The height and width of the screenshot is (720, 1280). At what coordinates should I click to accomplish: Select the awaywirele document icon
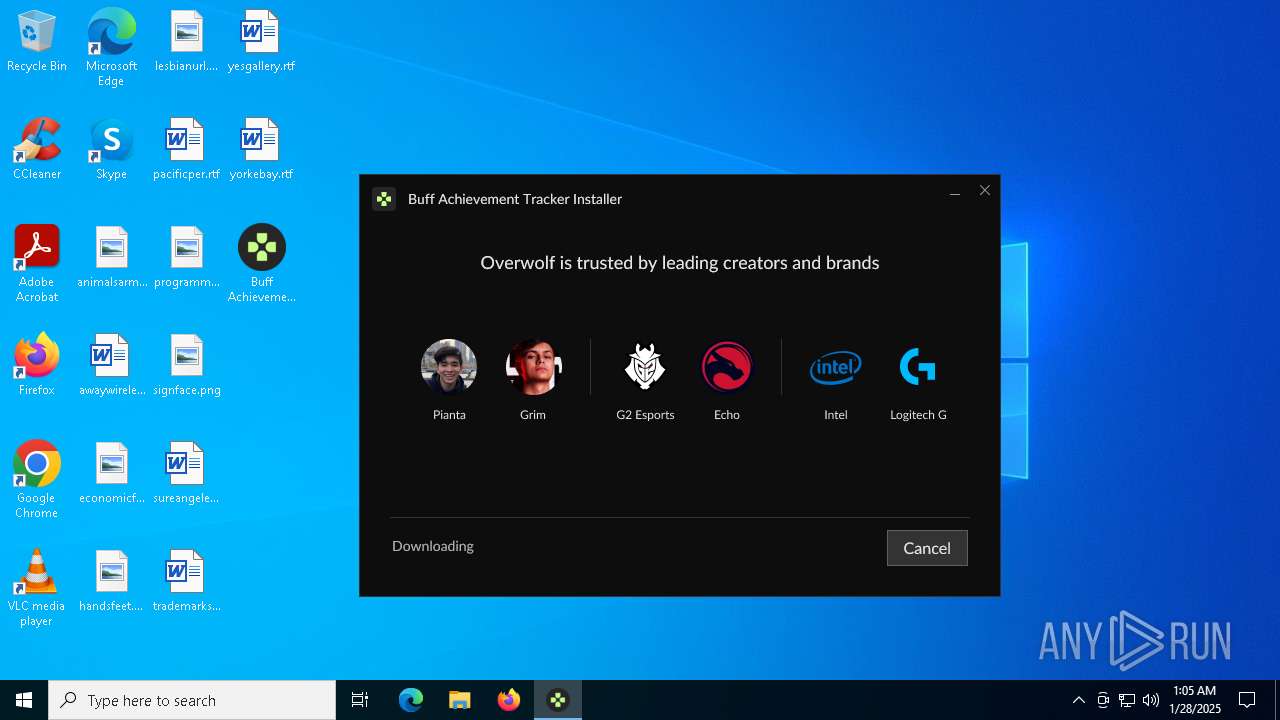click(x=112, y=365)
